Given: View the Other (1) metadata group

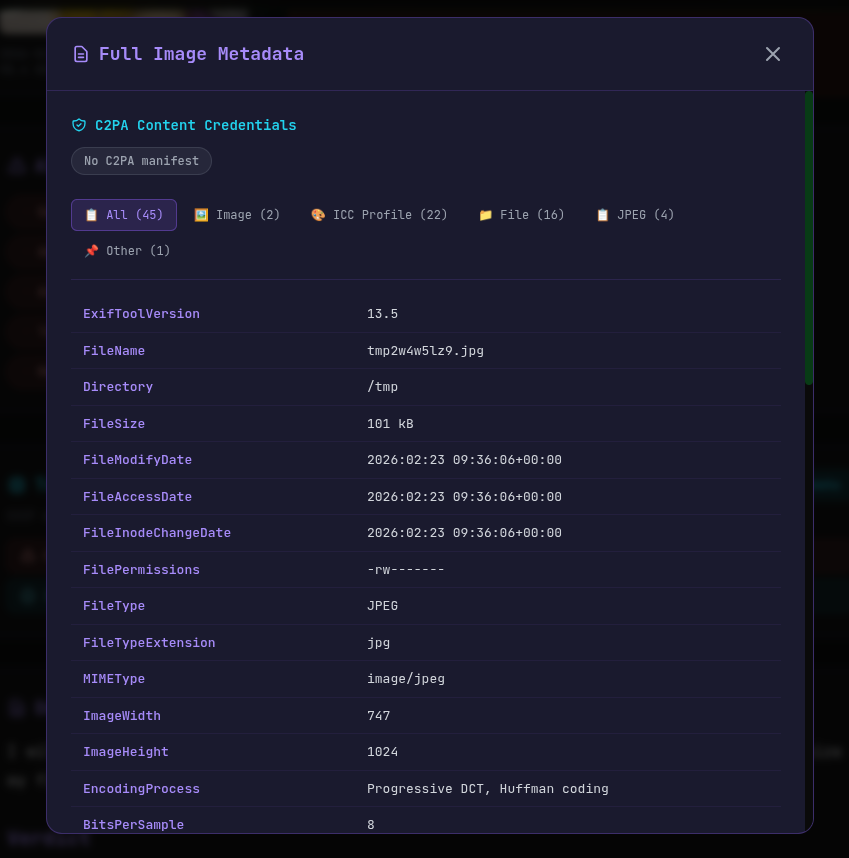Looking at the screenshot, I should click(127, 251).
